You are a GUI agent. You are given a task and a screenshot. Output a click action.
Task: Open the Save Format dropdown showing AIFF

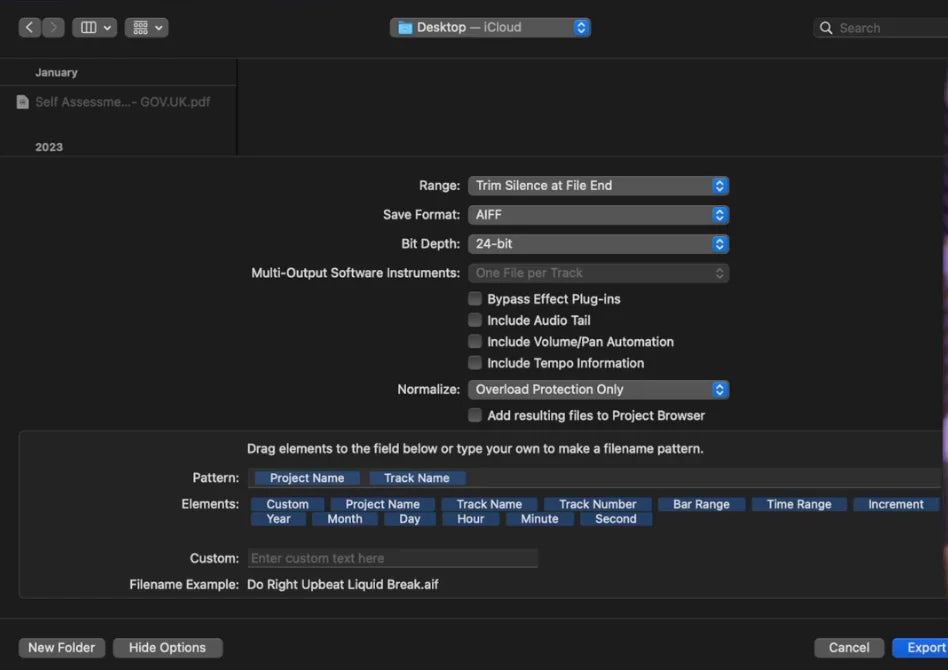[598, 215]
